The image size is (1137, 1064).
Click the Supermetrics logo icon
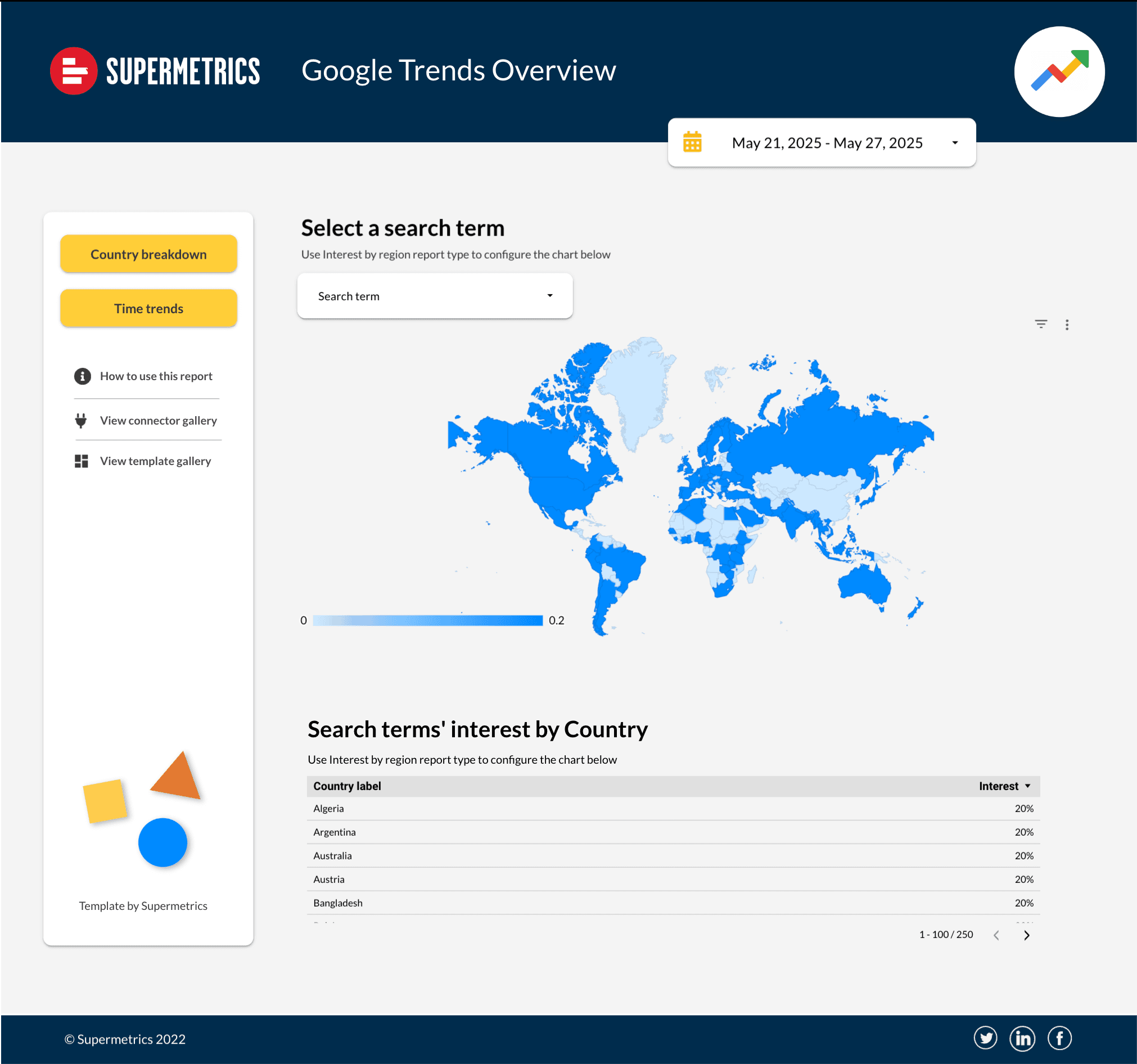[73, 71]
